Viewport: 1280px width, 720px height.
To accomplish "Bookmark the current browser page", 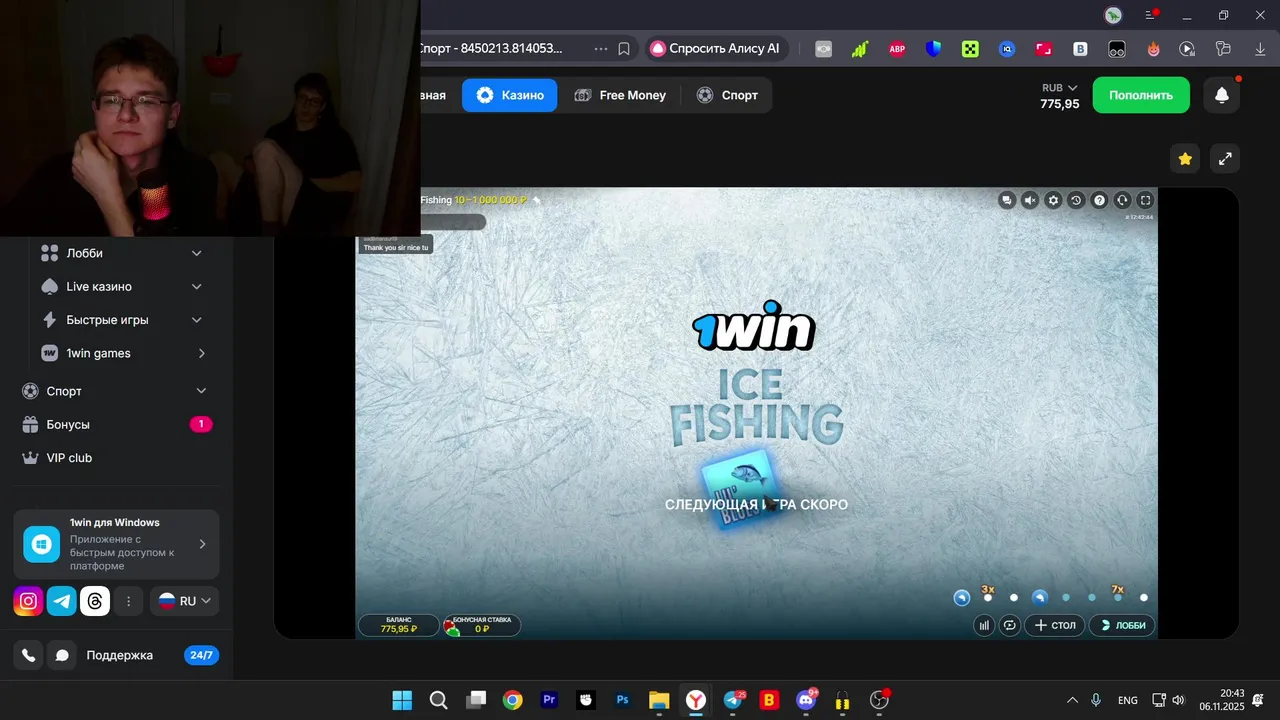I will tap(624, 48).
